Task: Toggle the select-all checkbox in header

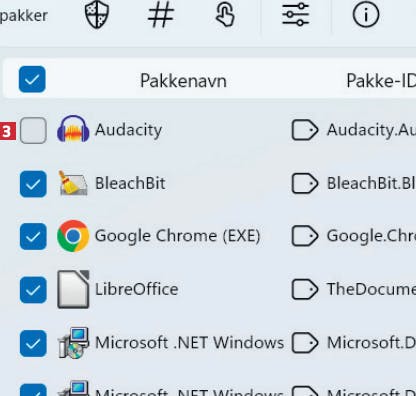Action: click(x=32, y=79)
